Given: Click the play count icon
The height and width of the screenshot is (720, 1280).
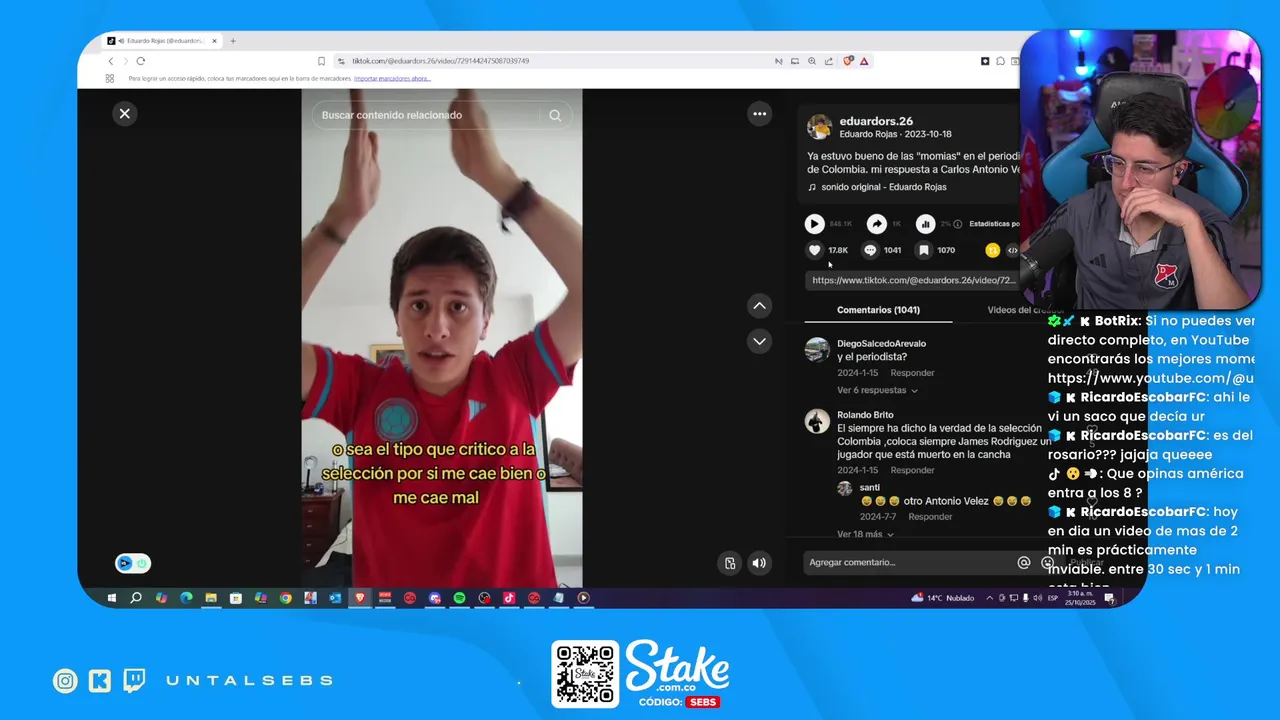Looking at the screenshot, I should (815, 224).
